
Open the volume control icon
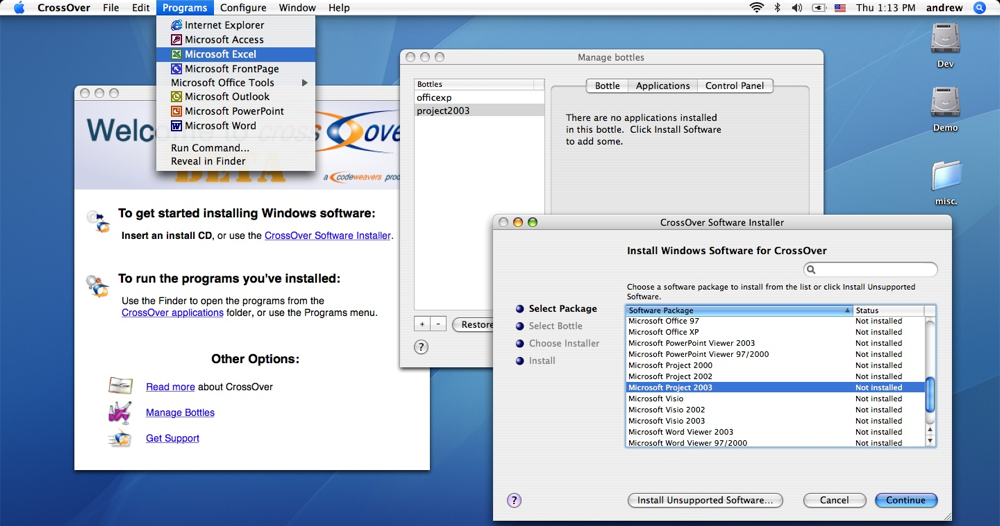pos(797,8)
